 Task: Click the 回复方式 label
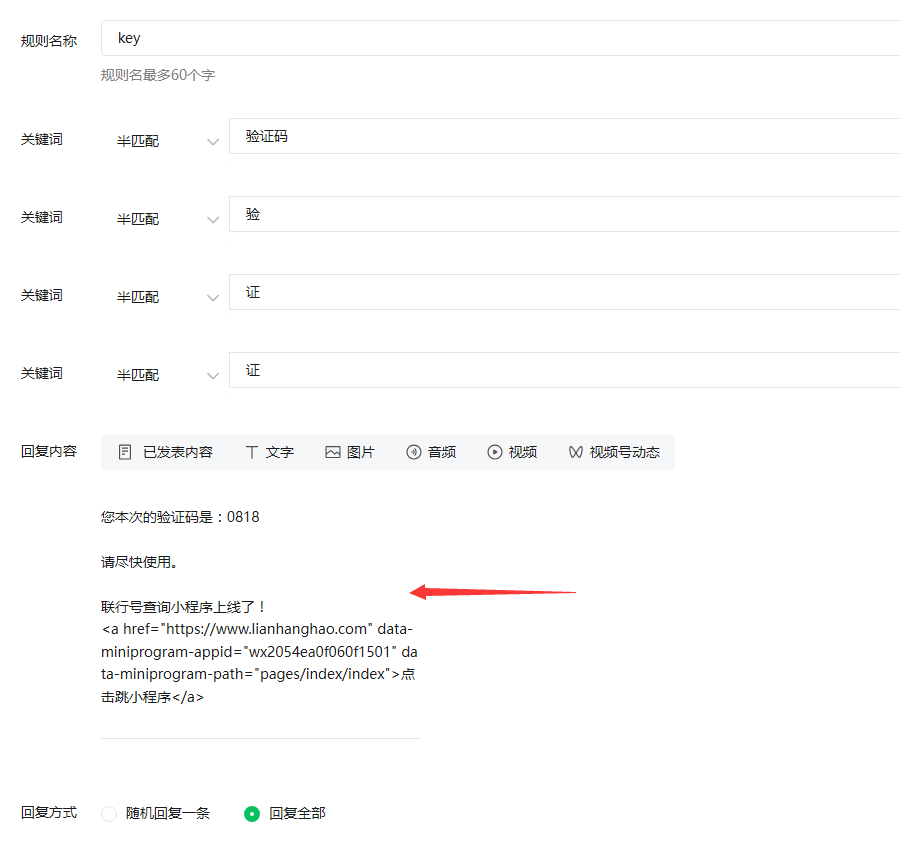click(x=49, y=813)
